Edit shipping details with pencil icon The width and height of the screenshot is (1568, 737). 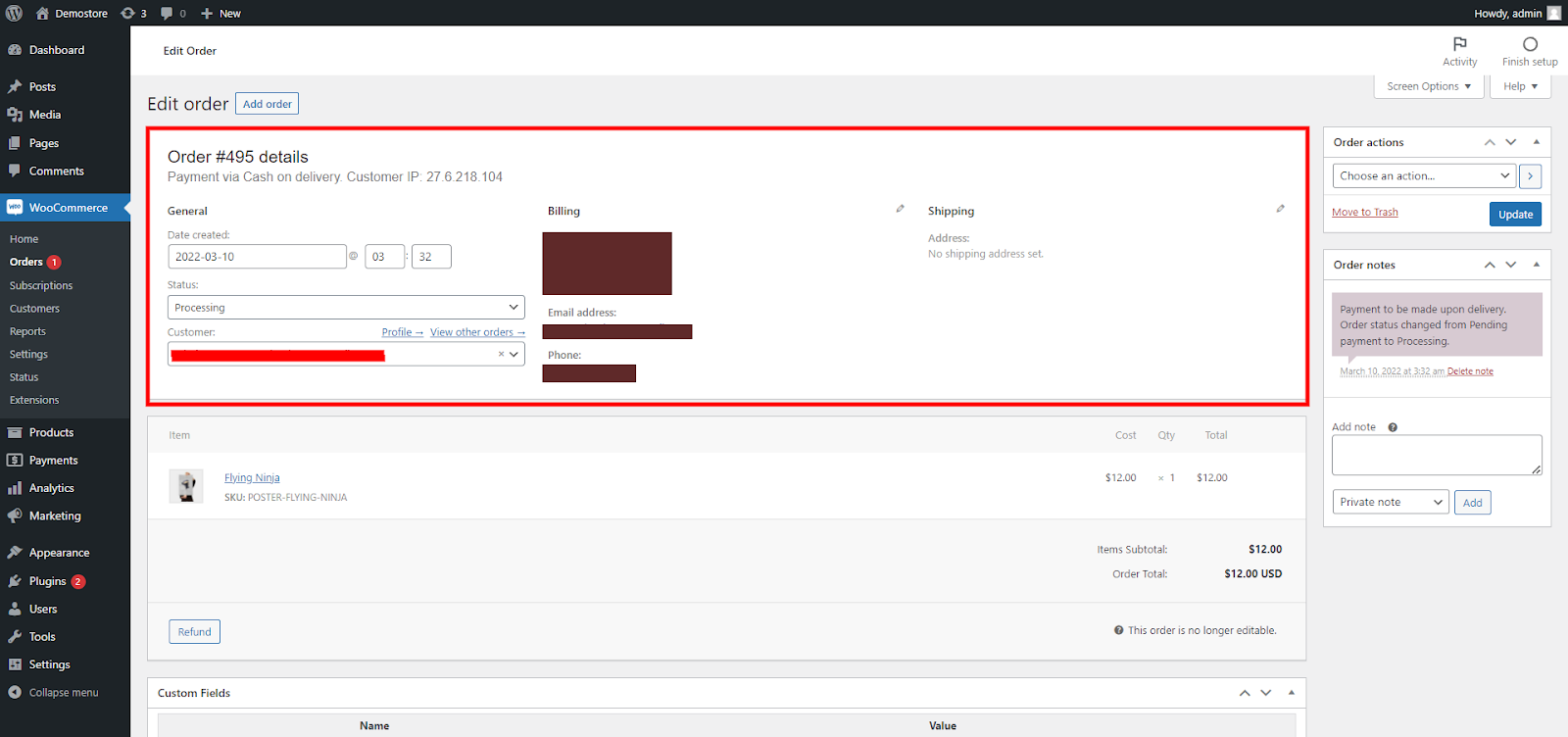click(x=1280, y=209)
